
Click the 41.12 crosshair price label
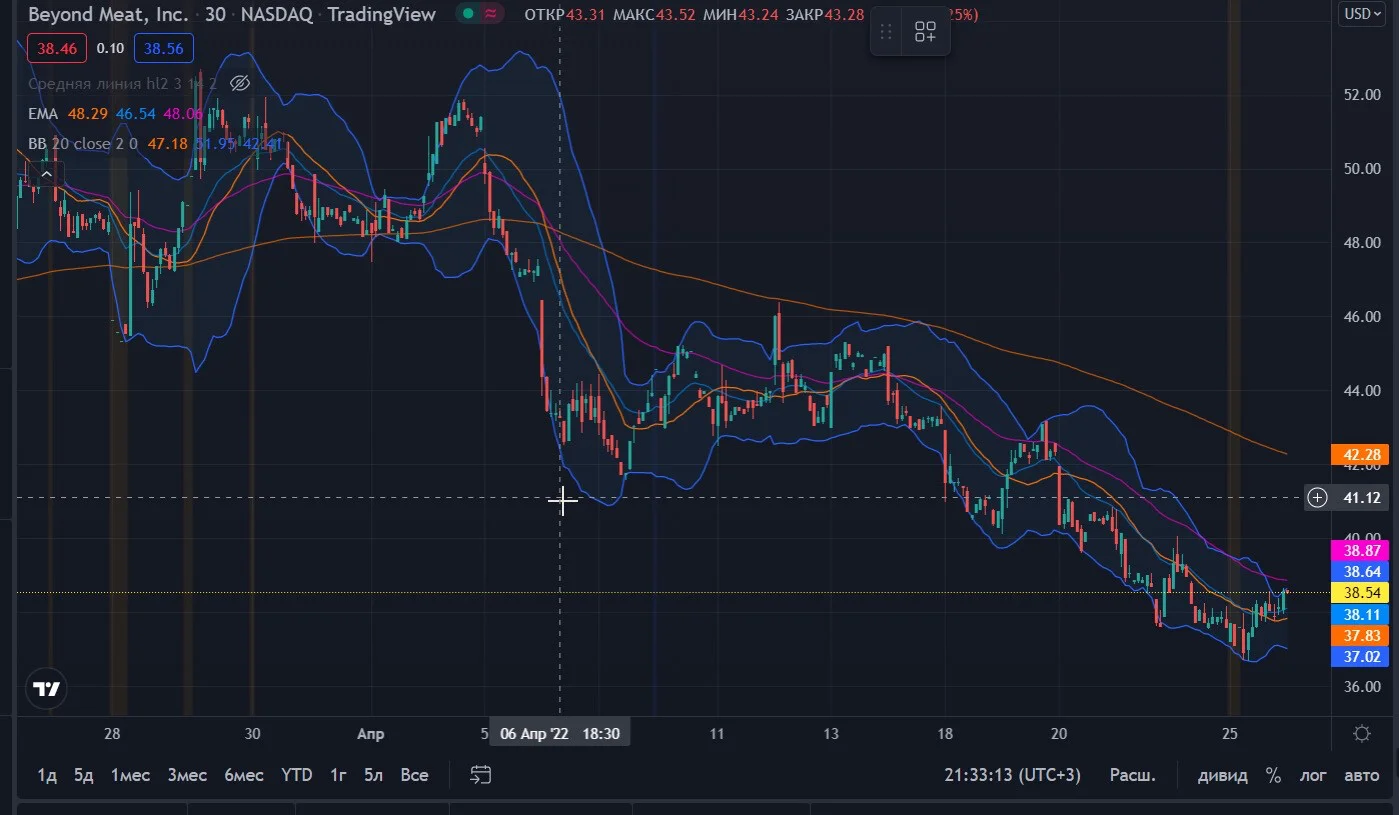(1361, 497)
